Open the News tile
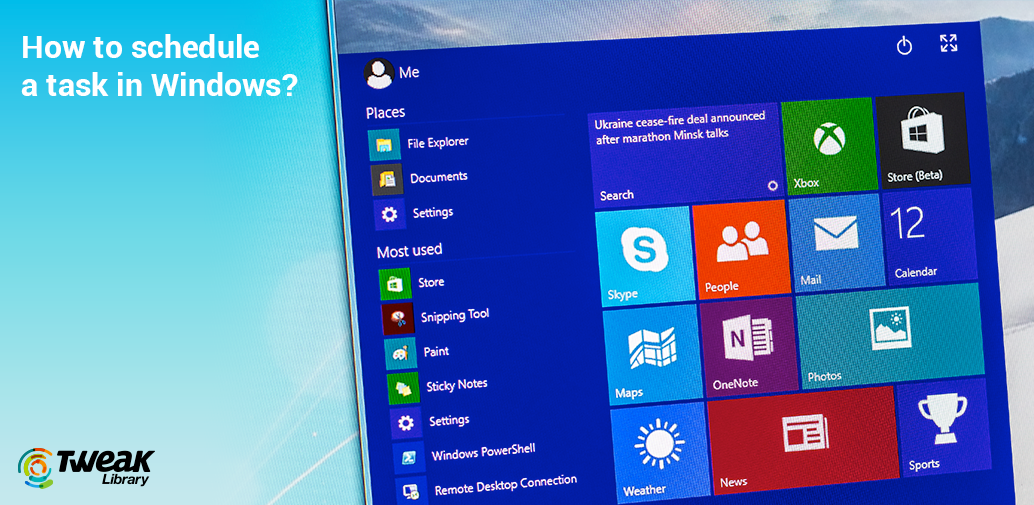 pos(804,440)
